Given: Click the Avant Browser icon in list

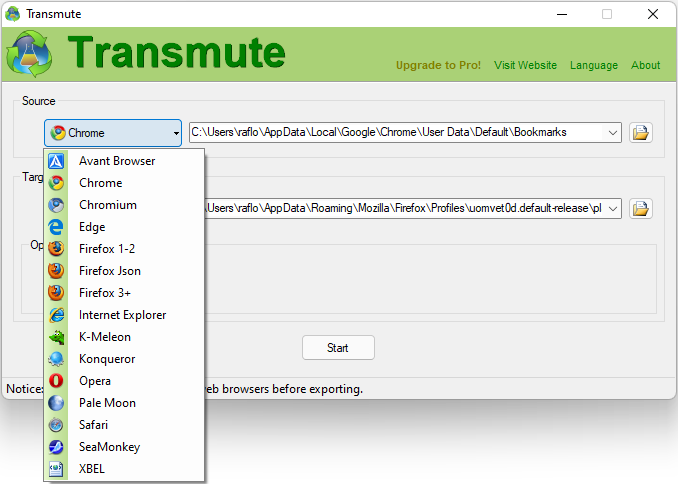Looking at the screenshot, I should coord(56,161).
